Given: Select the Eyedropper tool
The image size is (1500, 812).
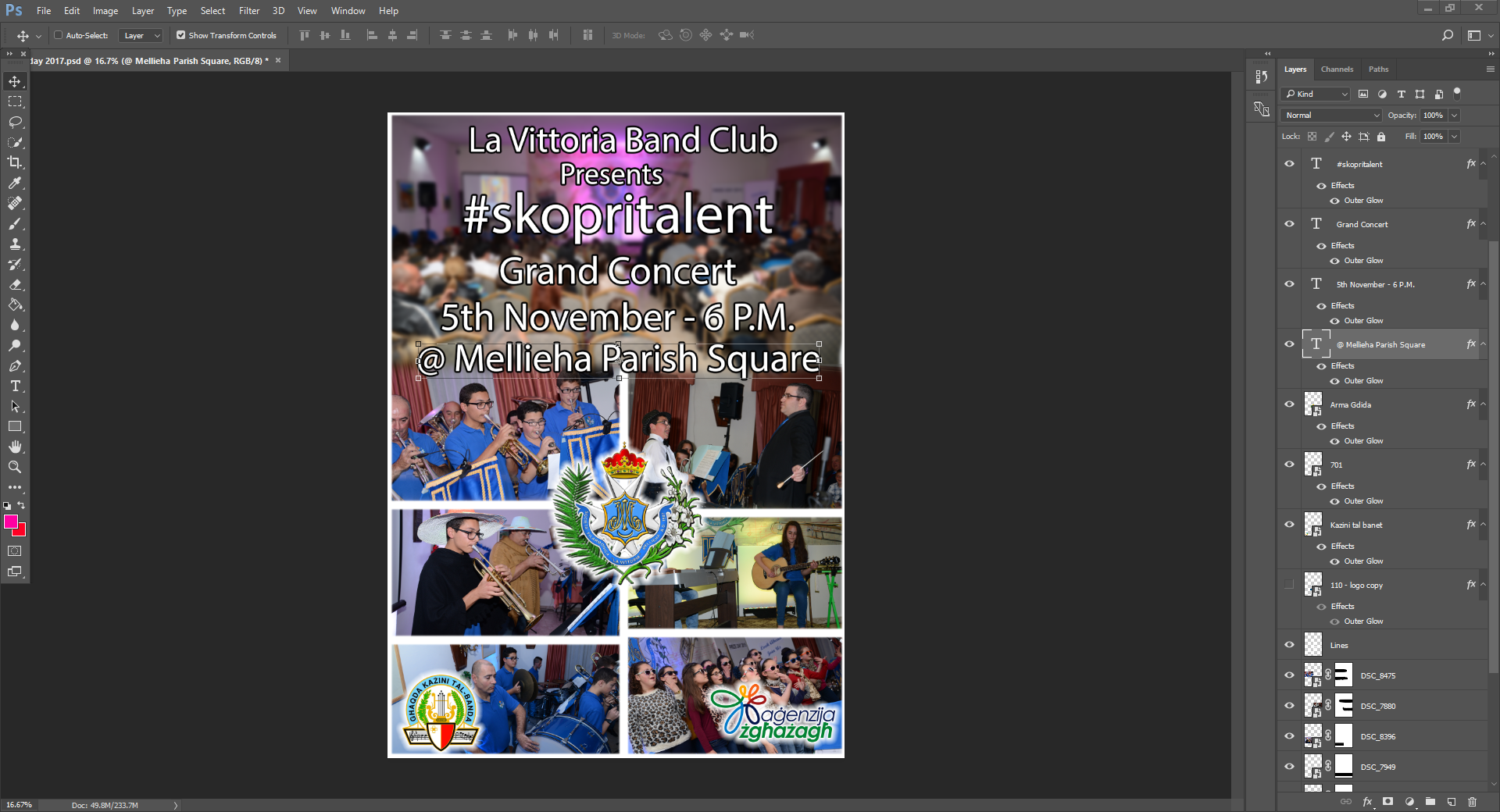Looking at the screenshot, I should click(x=15, y=183).
